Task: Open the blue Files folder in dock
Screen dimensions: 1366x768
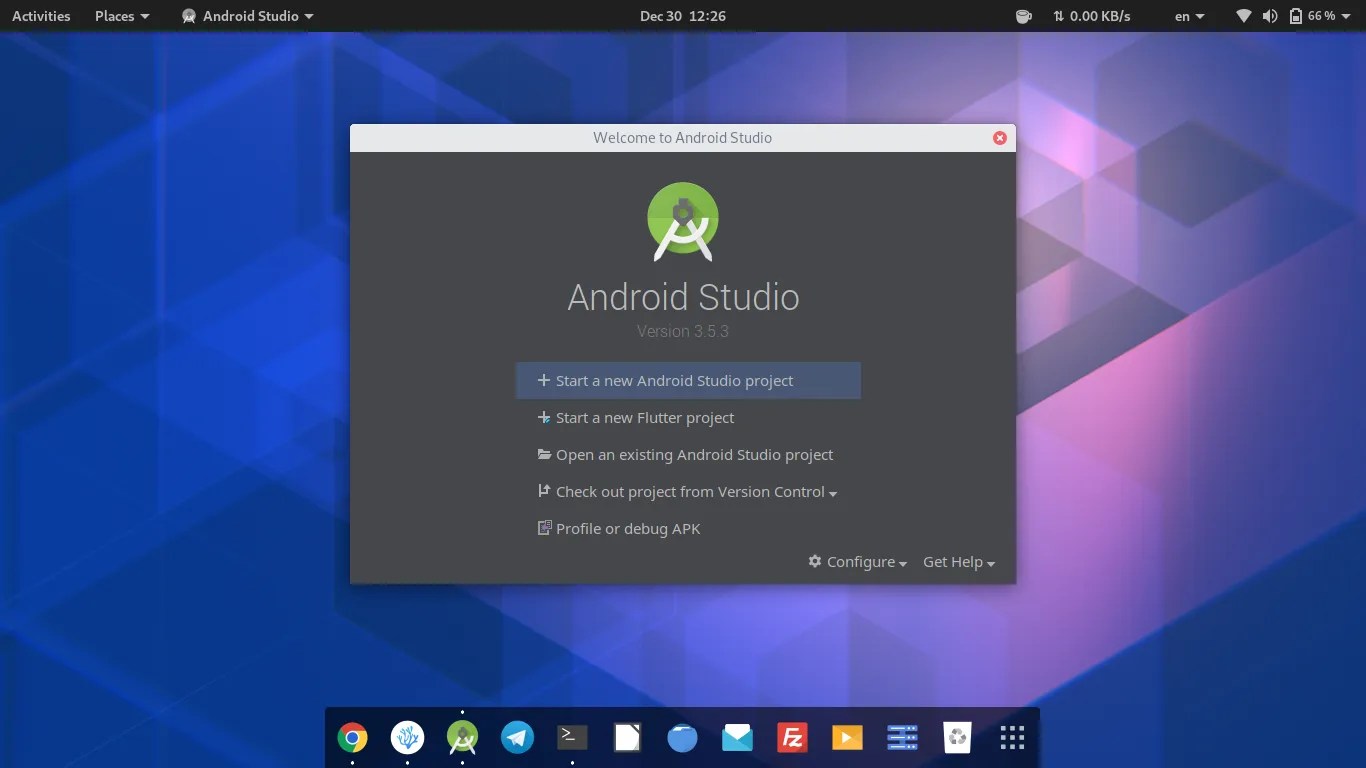Action: click(682, 738)
